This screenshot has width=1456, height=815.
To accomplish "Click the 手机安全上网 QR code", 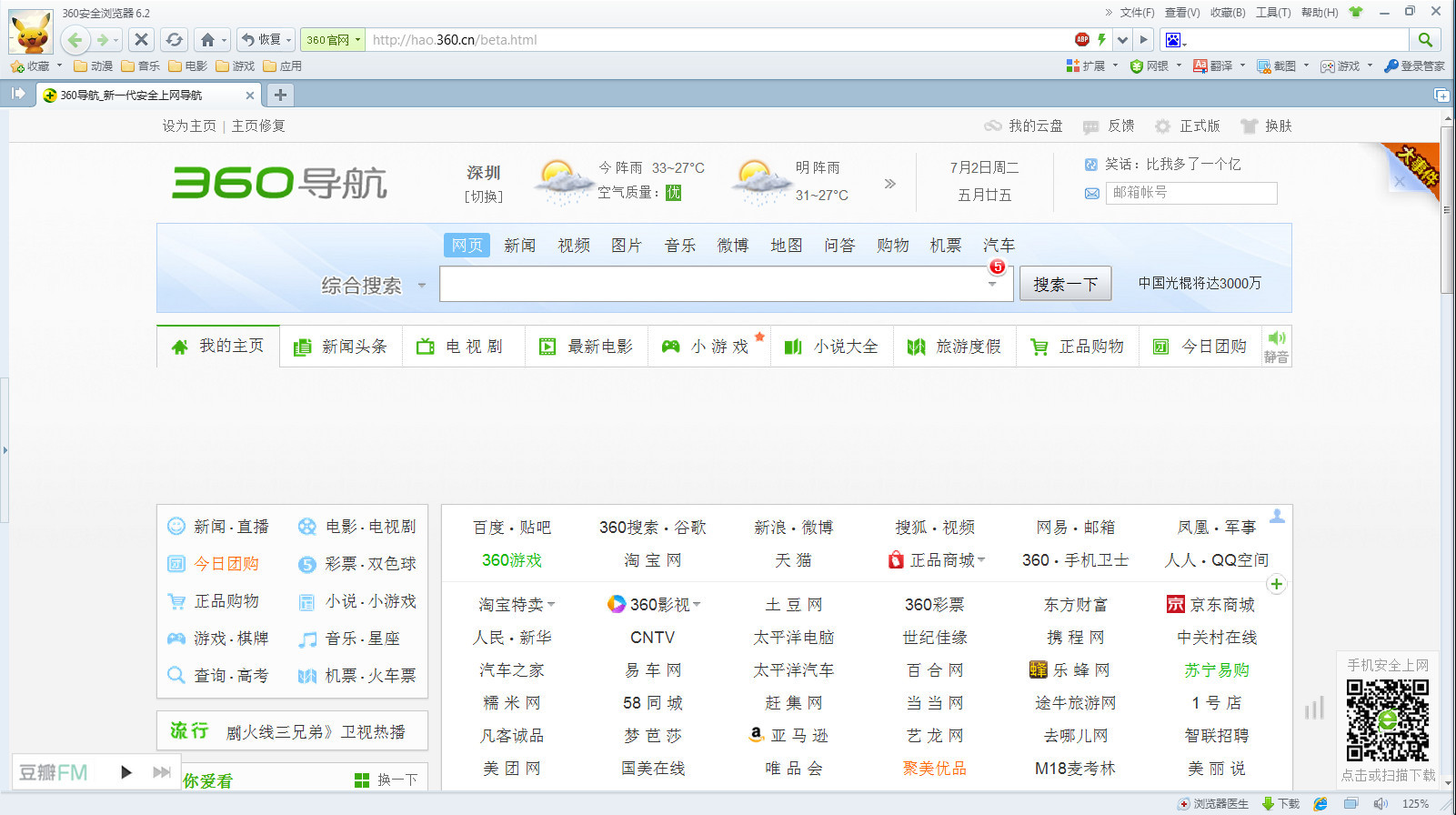I will coord(1388,720).
